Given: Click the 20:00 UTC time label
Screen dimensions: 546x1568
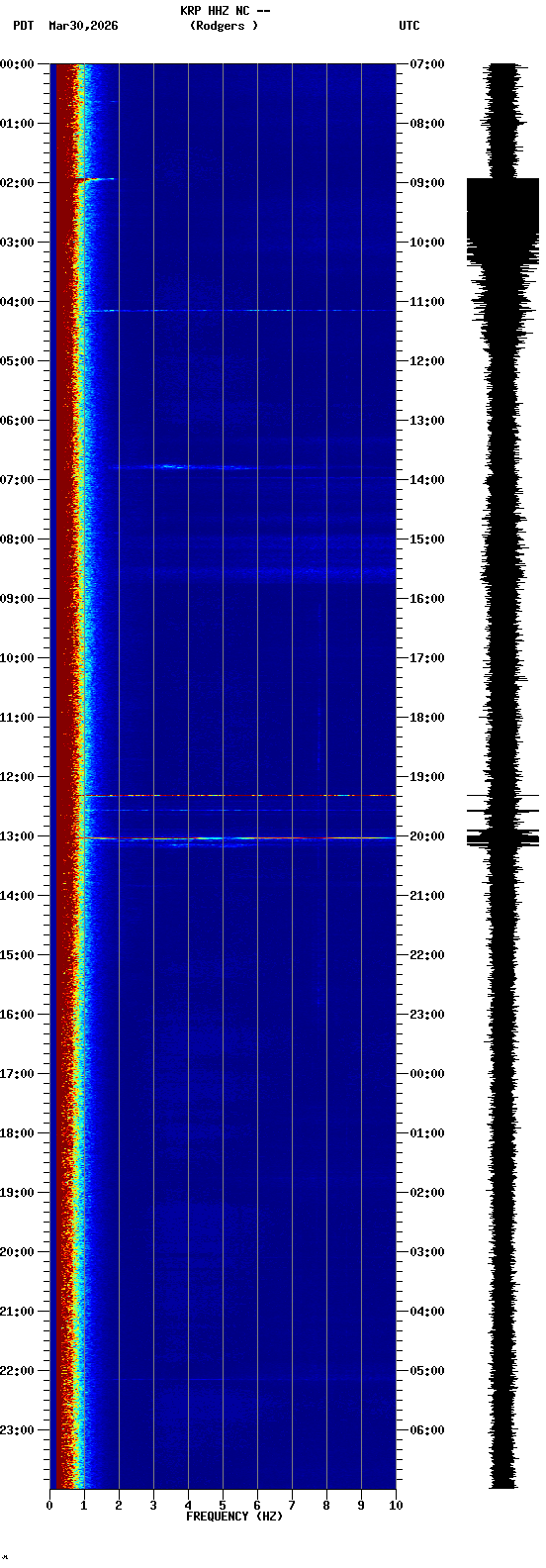Looking at the screenshot, I should [x=427, y=836].
